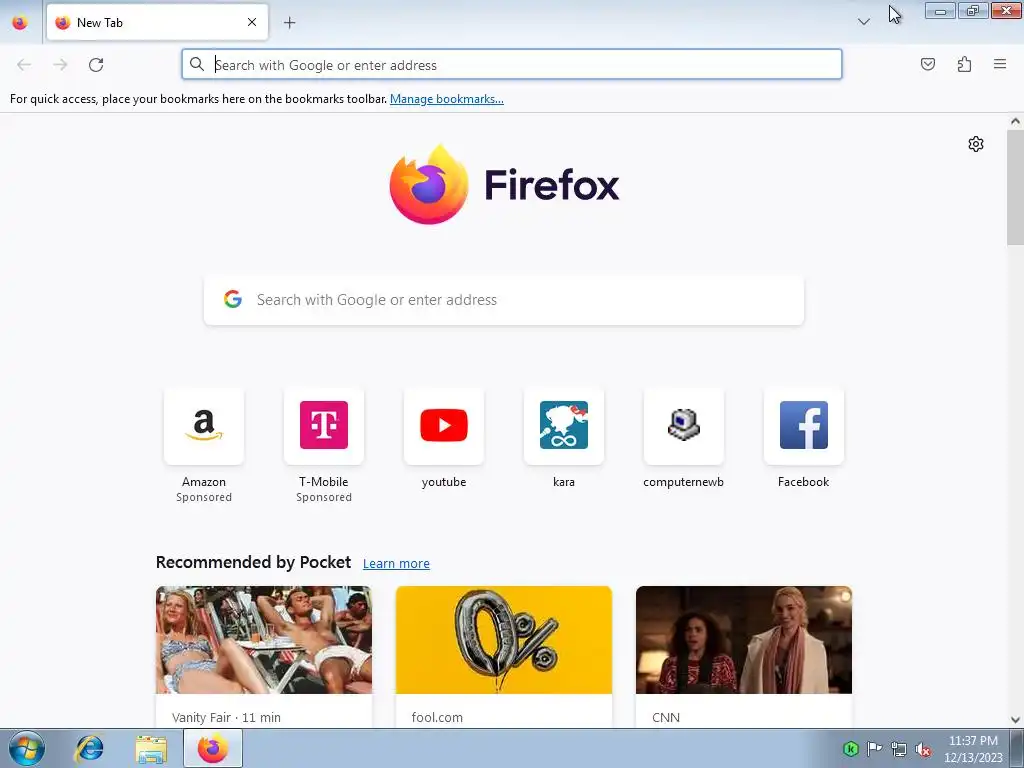1024x768 pixels.
Task: Click the Recommended by Pocket heading
Action: [x=253, y=562]
